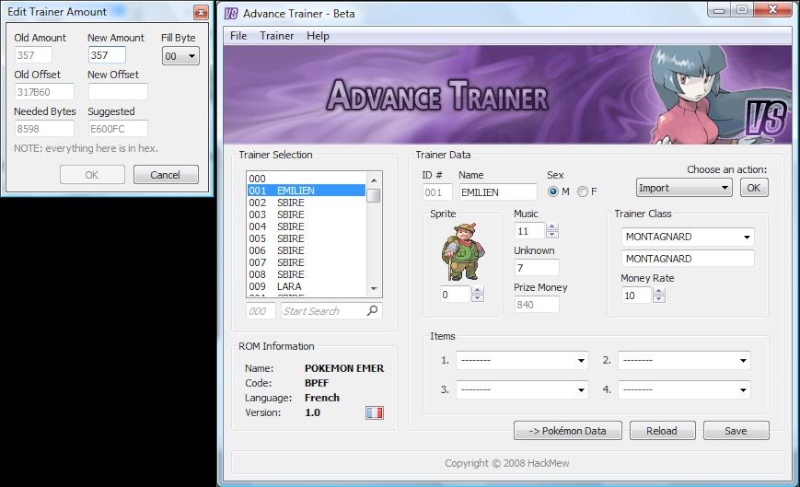The width and height of the screenshot is (800, 487).
Task: Open the Help menu
Action: (318, 36)
